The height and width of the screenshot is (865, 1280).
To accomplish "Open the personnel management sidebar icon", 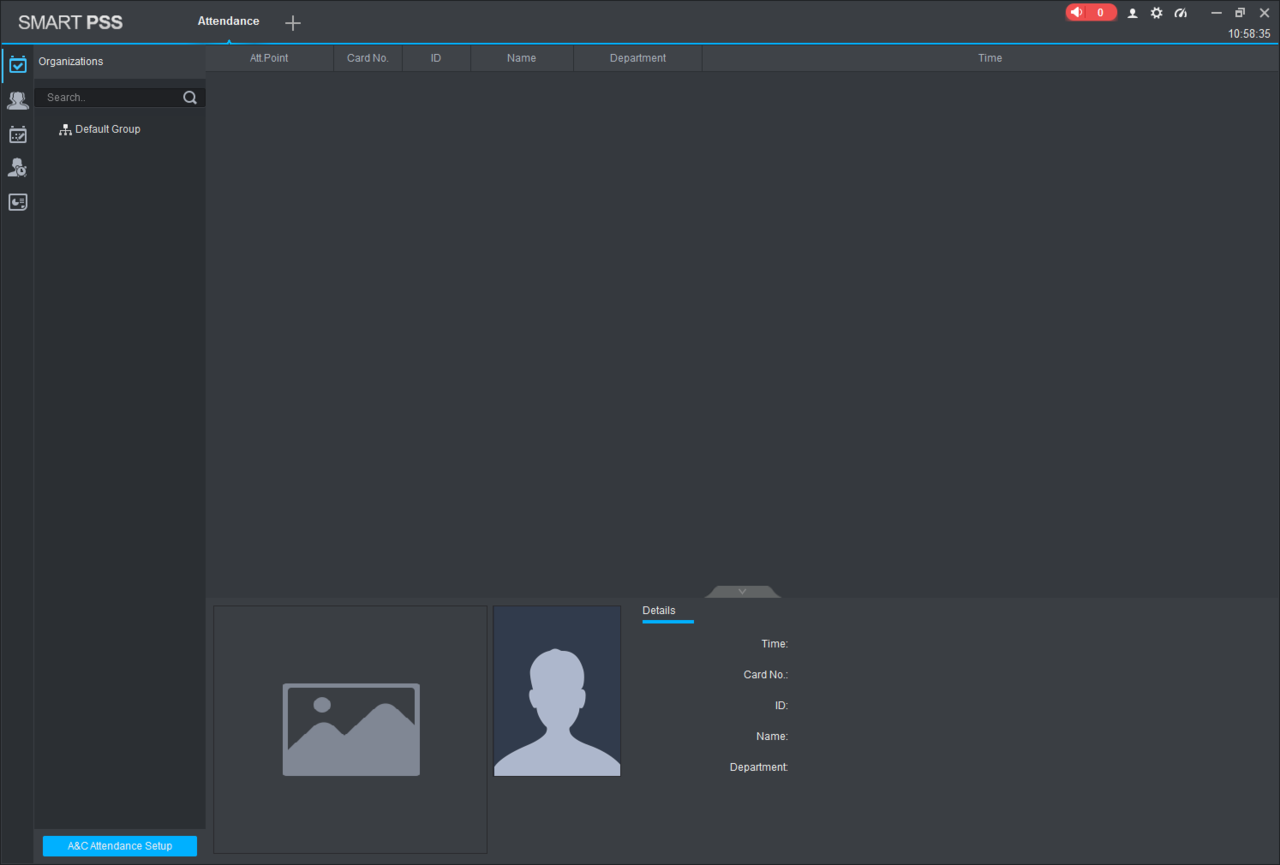I will pos(17,100).
